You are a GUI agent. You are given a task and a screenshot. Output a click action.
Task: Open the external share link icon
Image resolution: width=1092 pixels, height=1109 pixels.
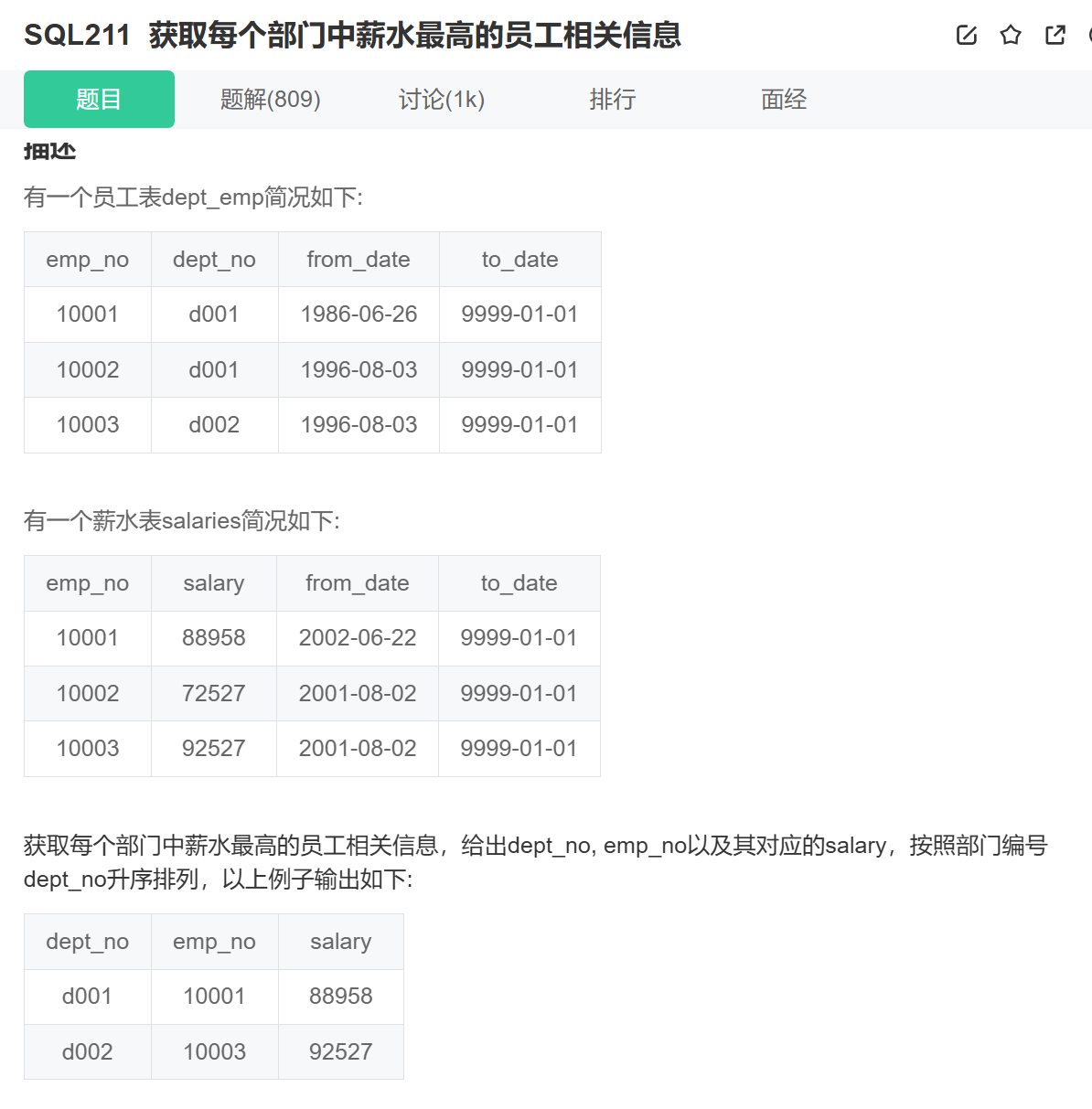pyautogui.click(x=1054, y=34)
